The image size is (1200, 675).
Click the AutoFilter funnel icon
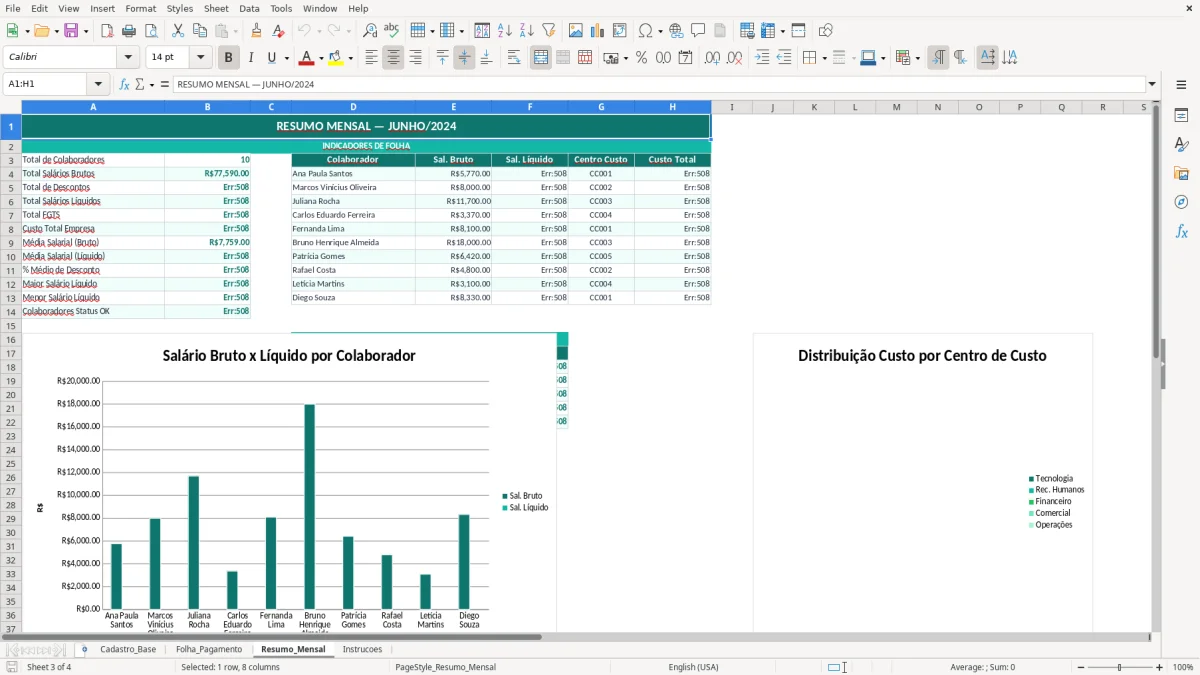click(548, 31)
